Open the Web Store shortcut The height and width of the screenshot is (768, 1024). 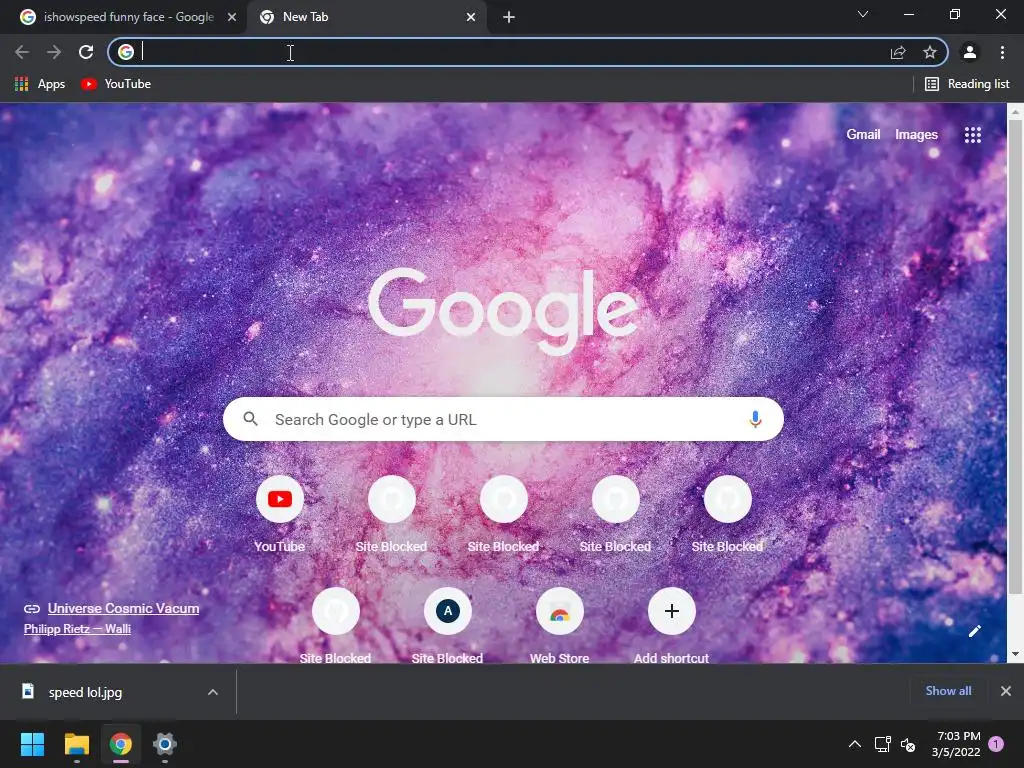coord(560,626)
